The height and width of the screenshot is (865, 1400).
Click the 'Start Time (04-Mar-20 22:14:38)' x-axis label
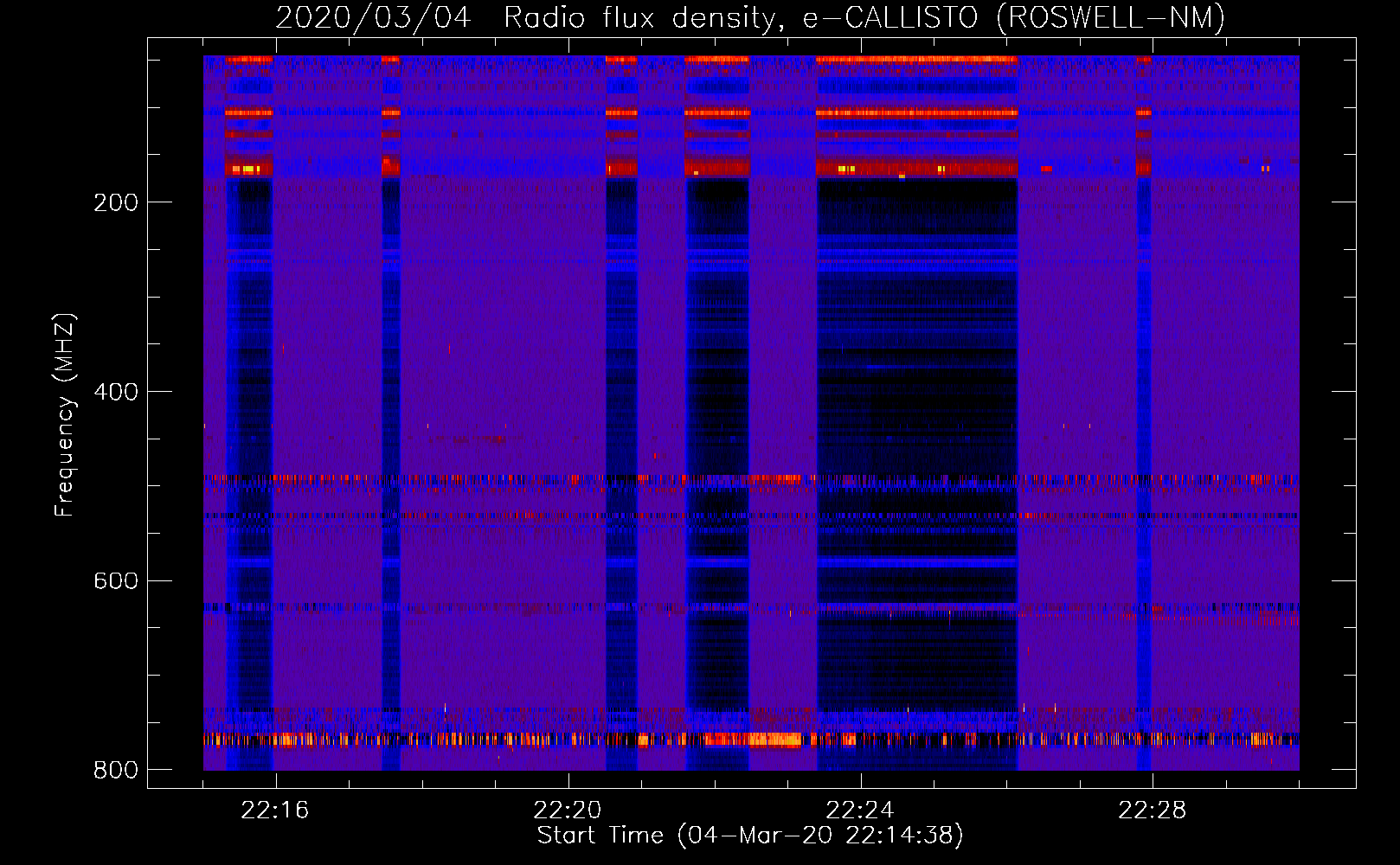tap(750, 836)
